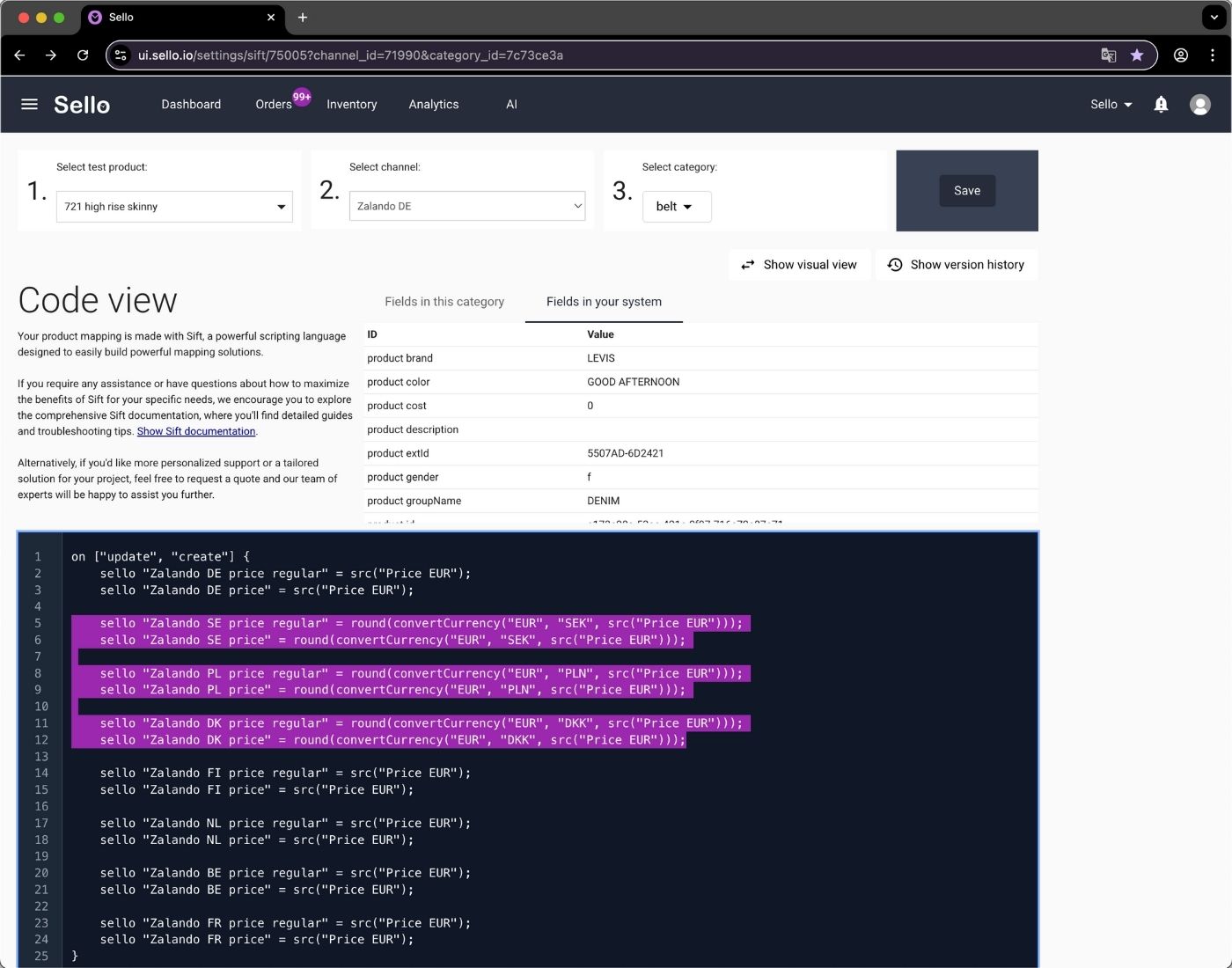Go to Dashboard
The width and height of the screenshot is (1232, 968).
(x=191, y=104)
